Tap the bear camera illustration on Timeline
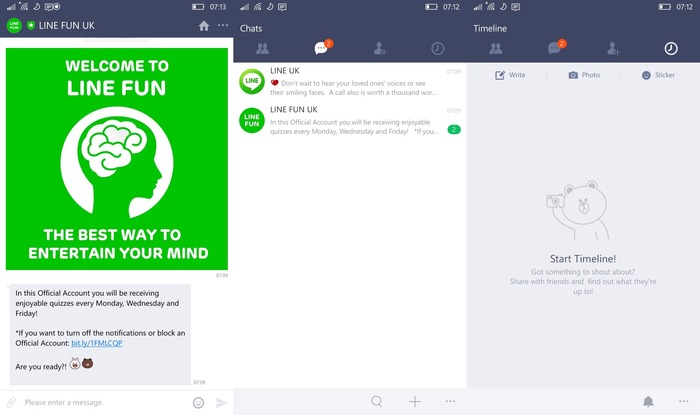The height and width of the screenshot is (415, 700). [579, 210]
